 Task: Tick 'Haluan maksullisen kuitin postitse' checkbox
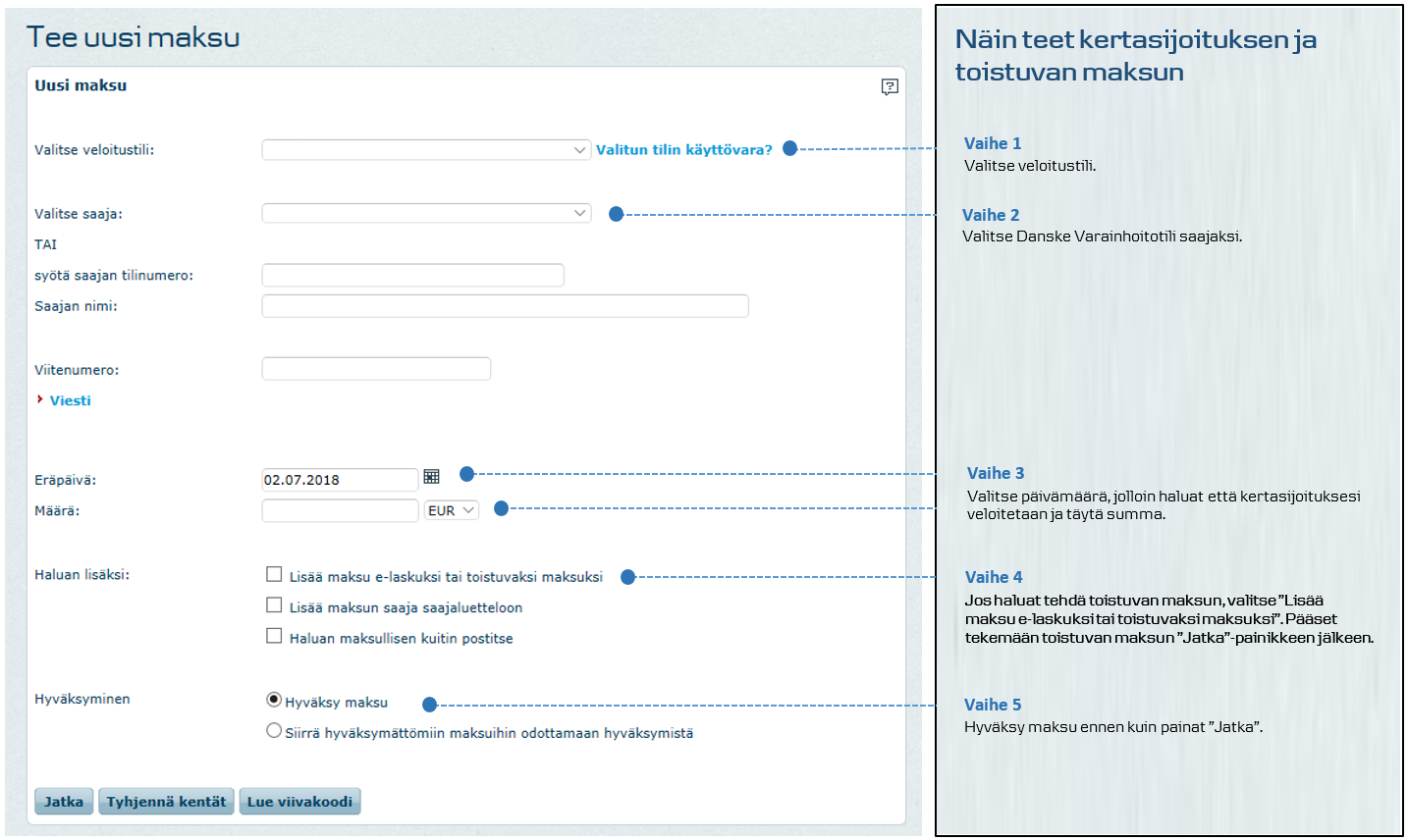(274, 636)
